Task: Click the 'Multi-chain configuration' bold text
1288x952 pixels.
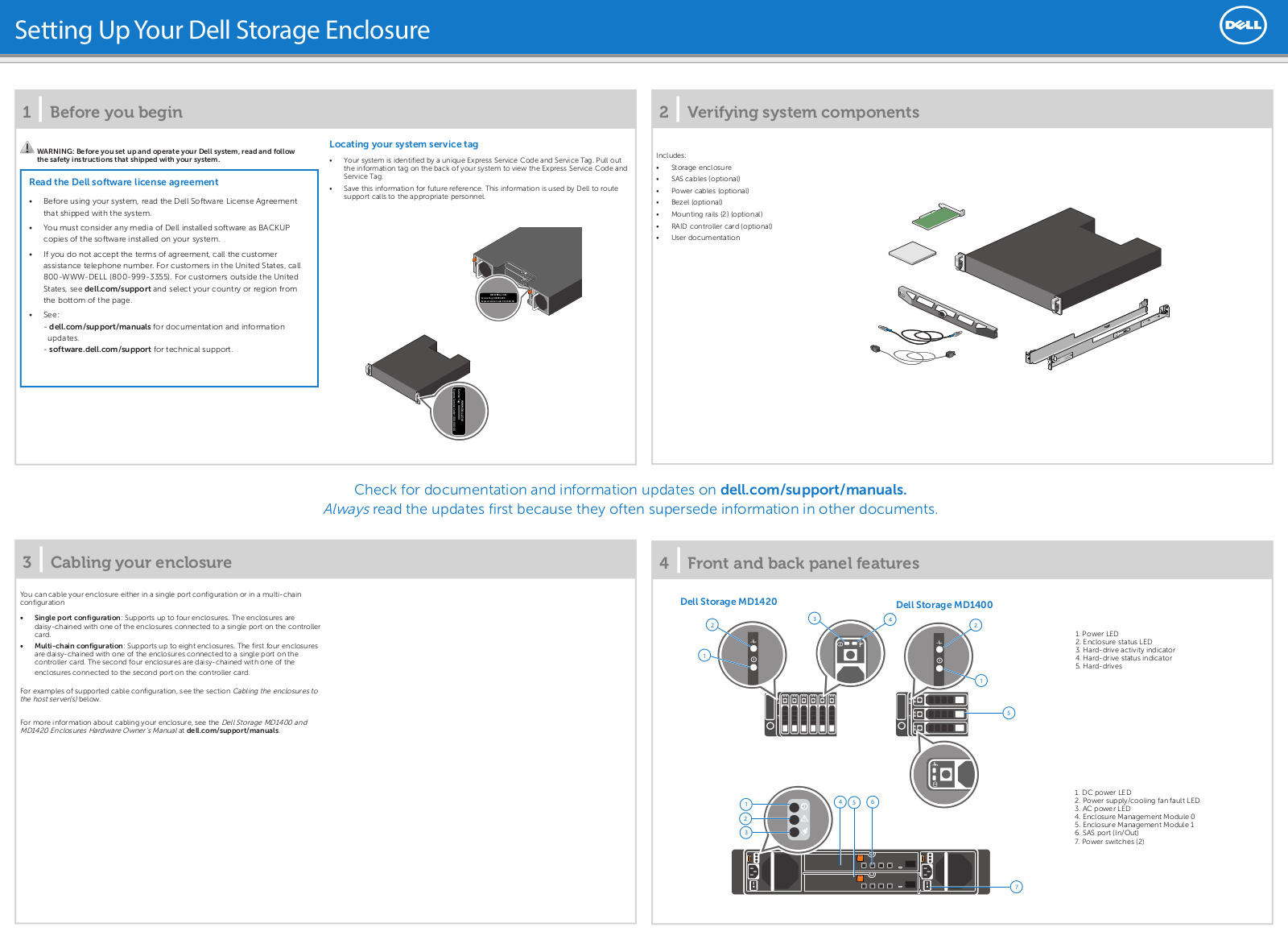Action: point(79,646)
